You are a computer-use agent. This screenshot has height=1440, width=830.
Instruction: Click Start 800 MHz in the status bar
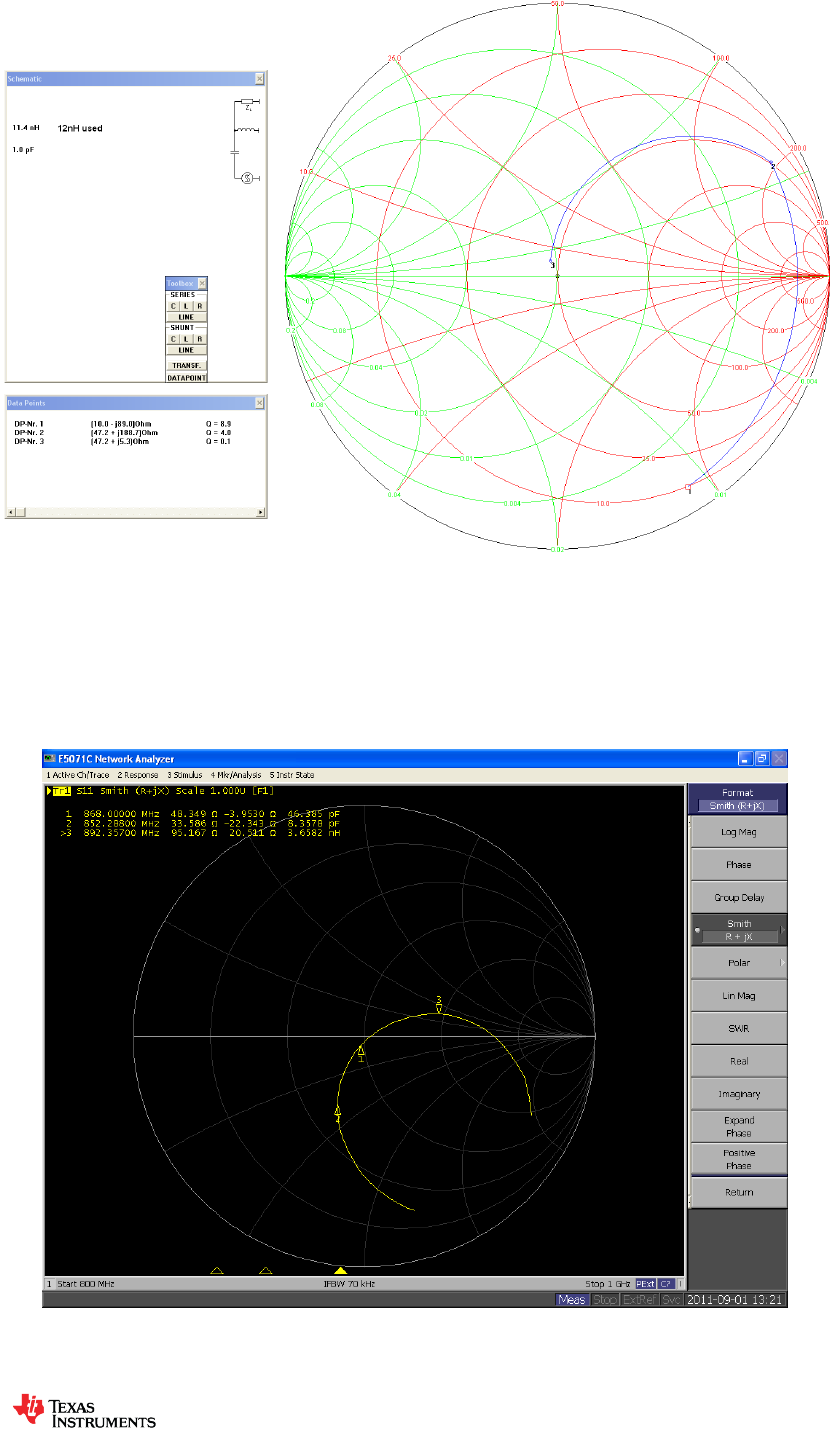point(84,1282)
